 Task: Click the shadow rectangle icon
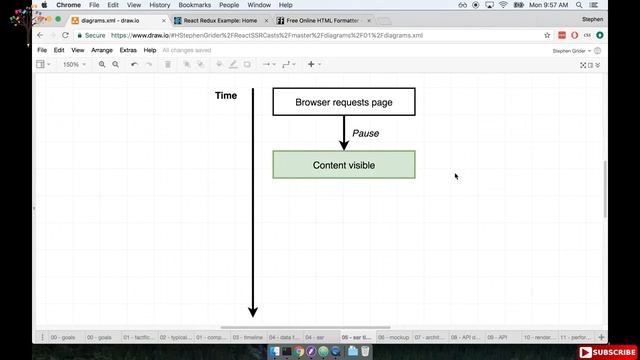[x=247, y=64]
